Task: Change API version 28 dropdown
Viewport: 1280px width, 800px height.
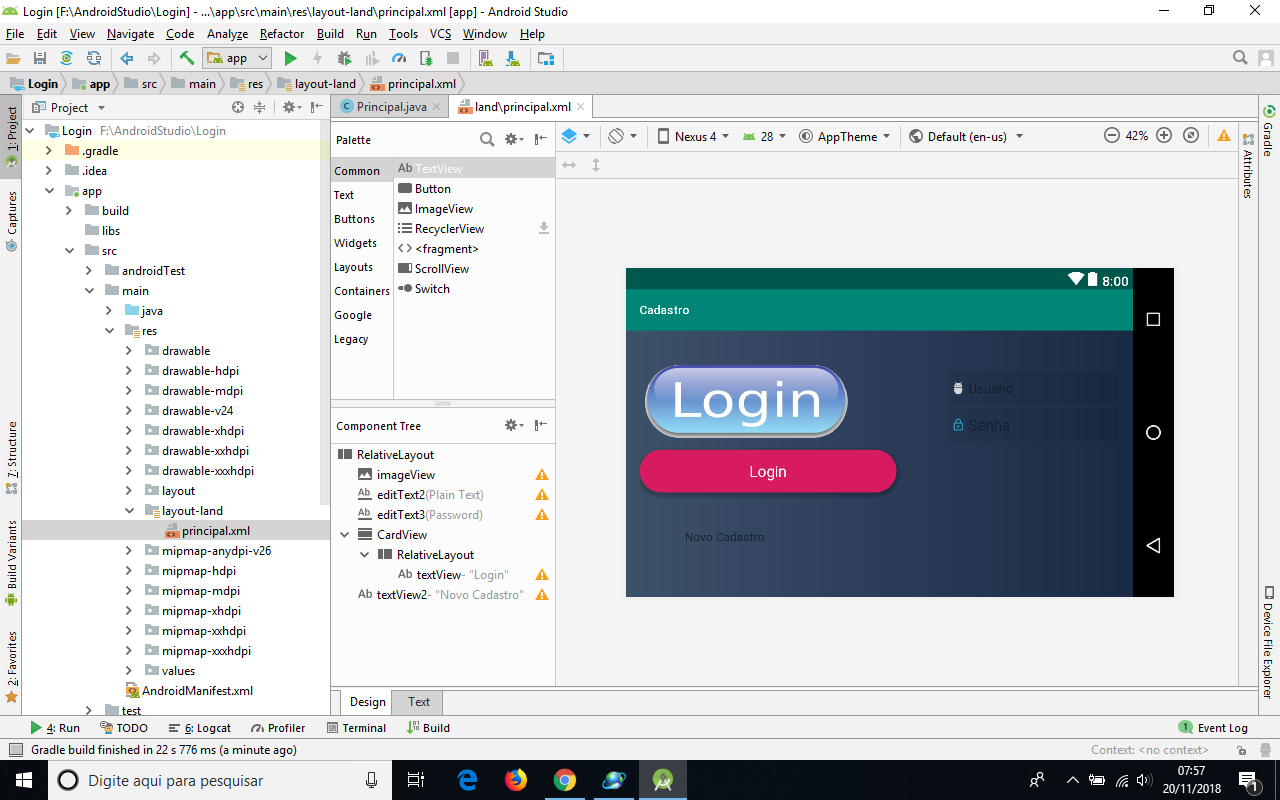Action: tap(764, 136)
